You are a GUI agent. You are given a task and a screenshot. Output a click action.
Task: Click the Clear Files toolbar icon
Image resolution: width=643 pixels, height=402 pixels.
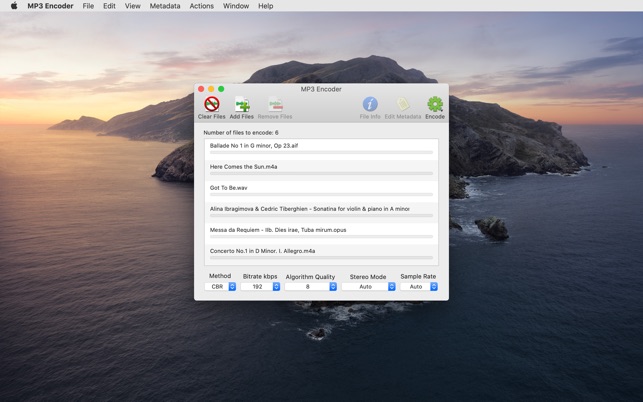click(212, 104)
